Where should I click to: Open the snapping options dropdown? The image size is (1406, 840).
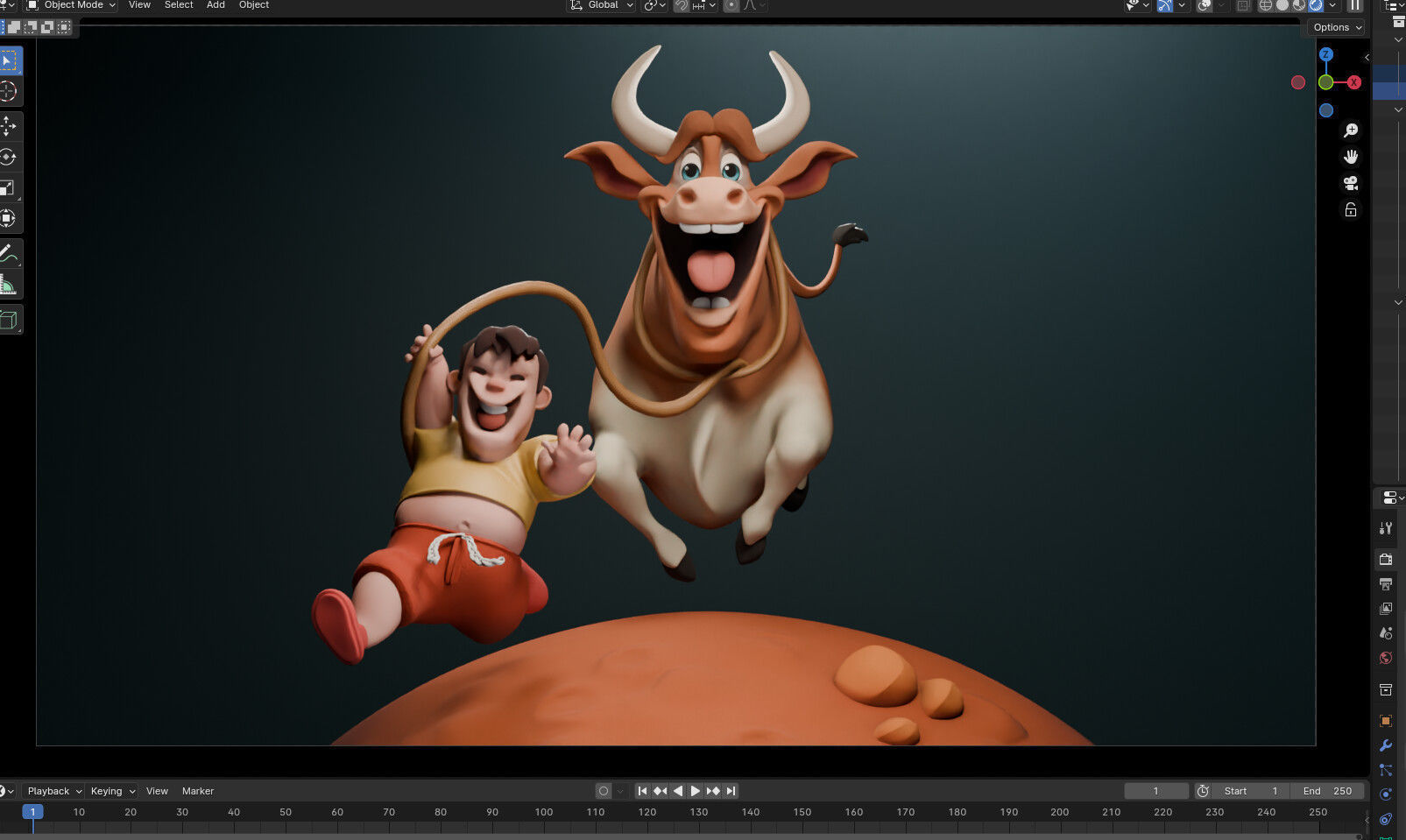705,5
